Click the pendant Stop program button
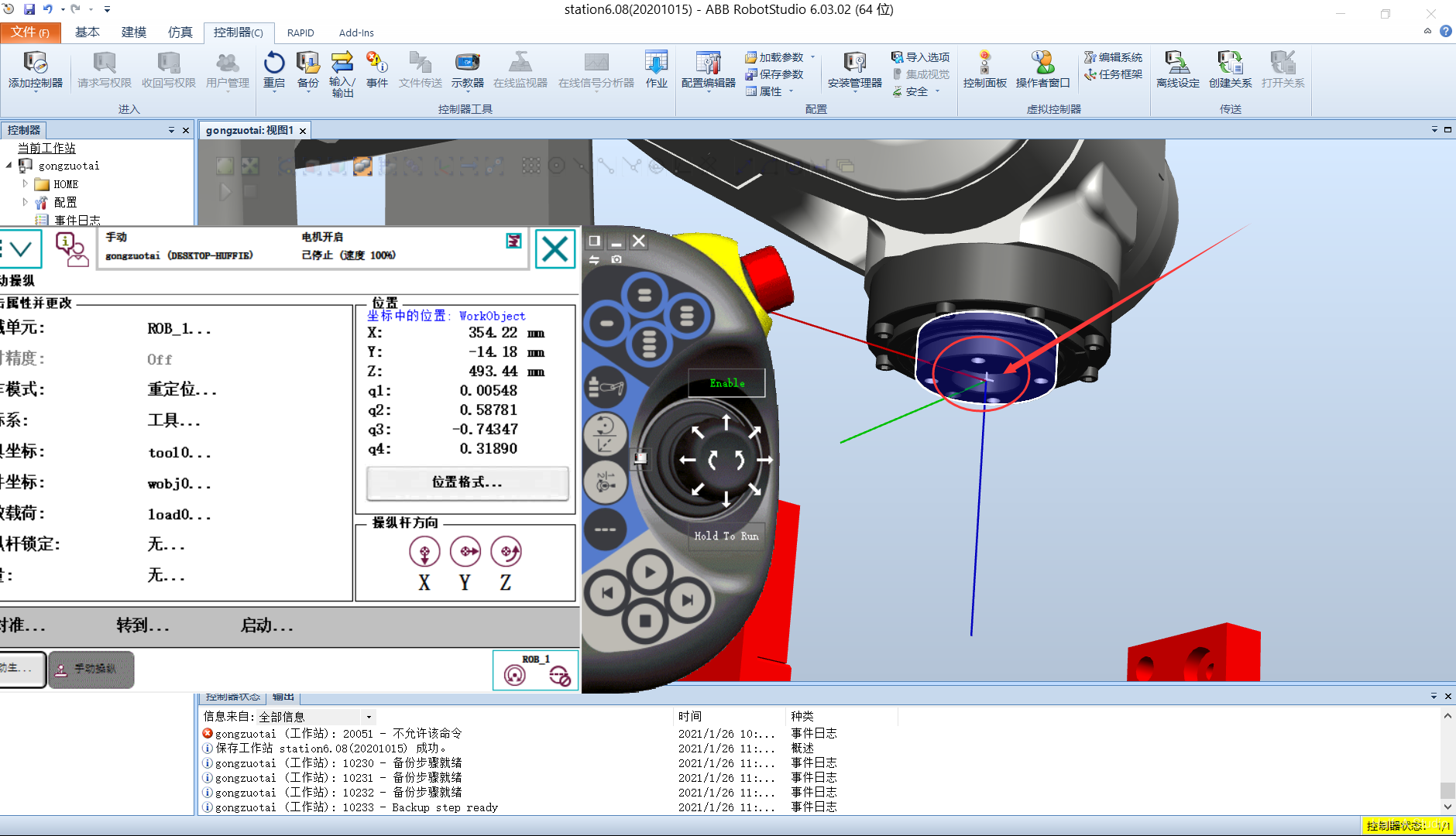 (646, 621)
